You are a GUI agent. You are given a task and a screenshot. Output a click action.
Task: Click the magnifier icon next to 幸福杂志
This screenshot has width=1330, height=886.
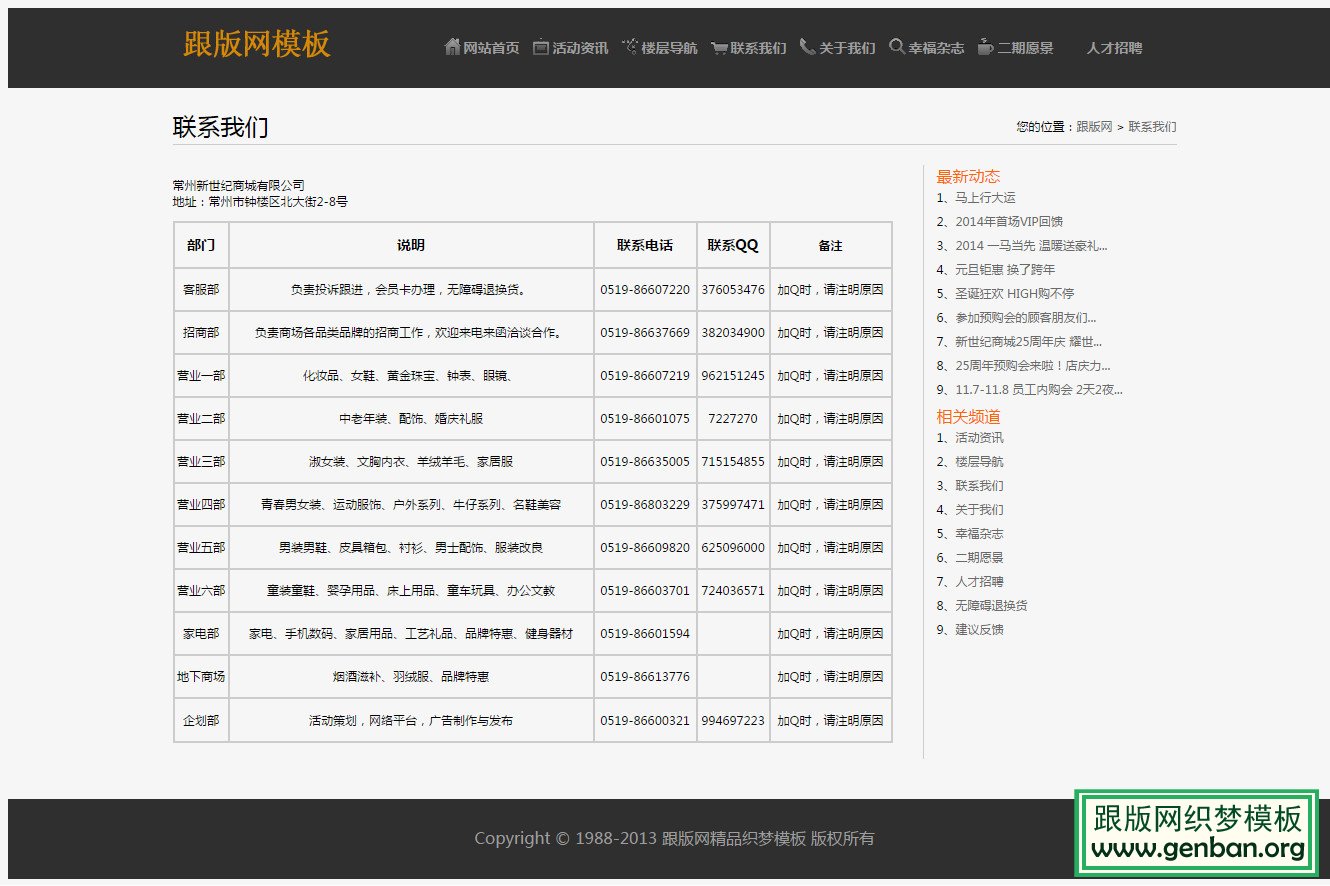895,46
